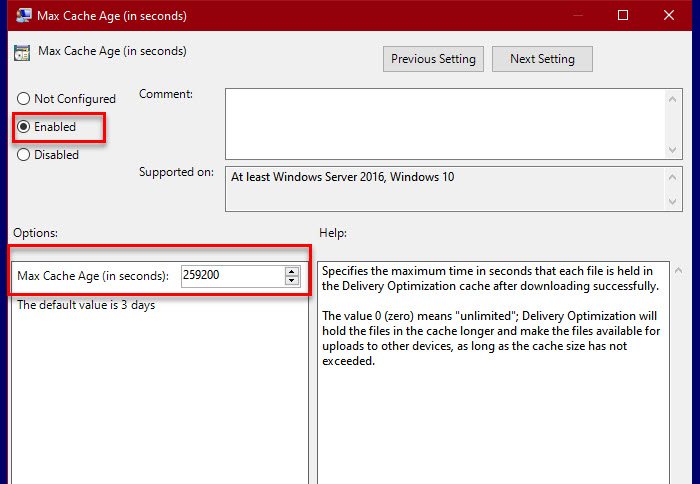Maximize the Max Cache Age window
Image resolution: width=700 pixels, height=484 pixels.
623,15
